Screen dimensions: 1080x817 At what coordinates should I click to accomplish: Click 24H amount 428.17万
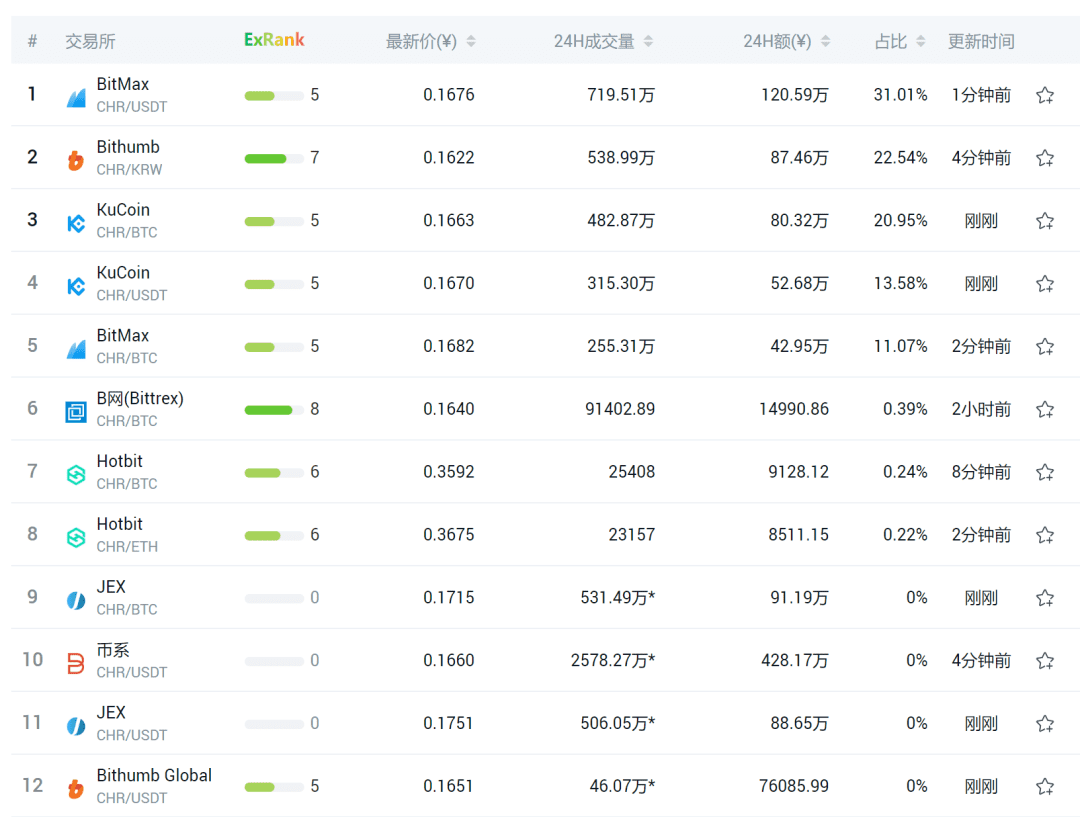(795, 661)
